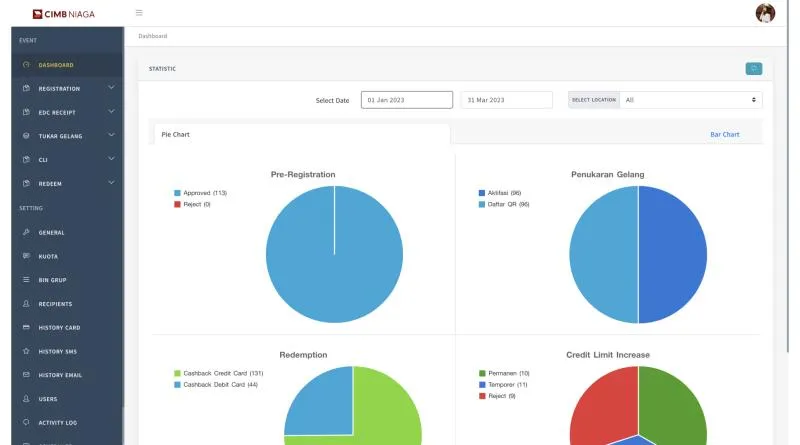
Task: Open History SMS in sidebar
Action: (67, 351)
